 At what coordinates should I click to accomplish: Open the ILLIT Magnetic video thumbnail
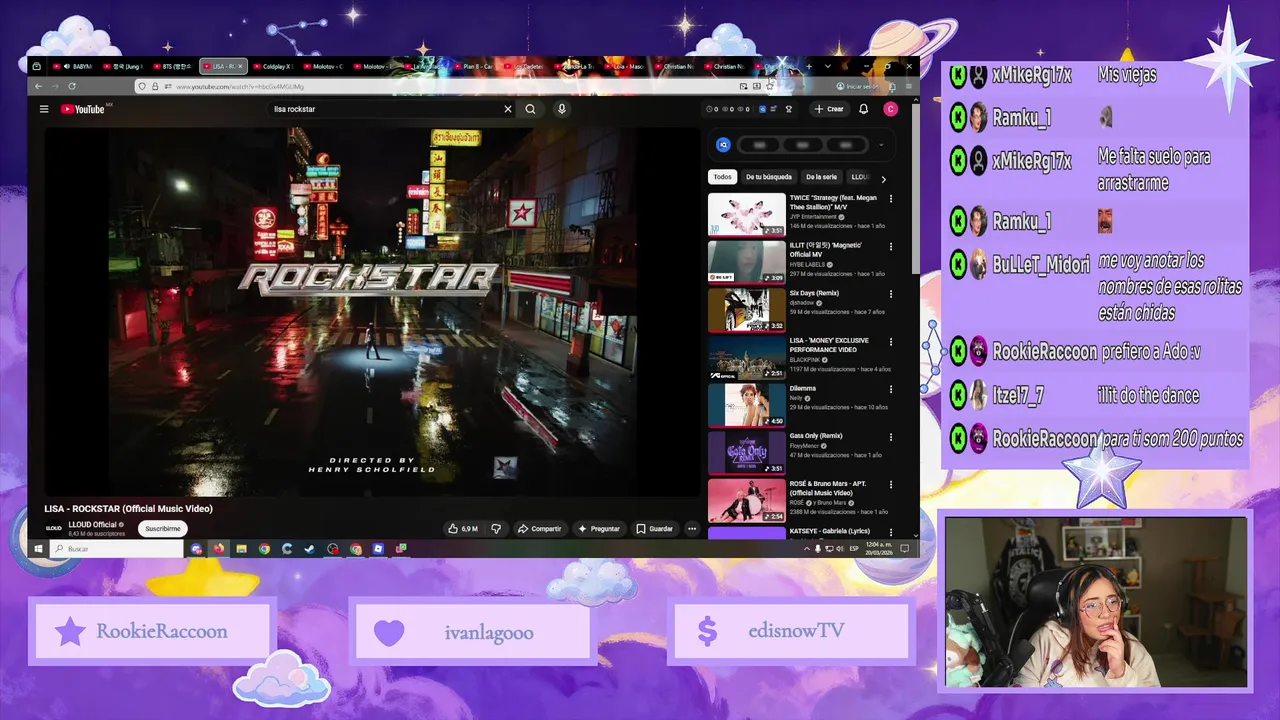[747, 262]
